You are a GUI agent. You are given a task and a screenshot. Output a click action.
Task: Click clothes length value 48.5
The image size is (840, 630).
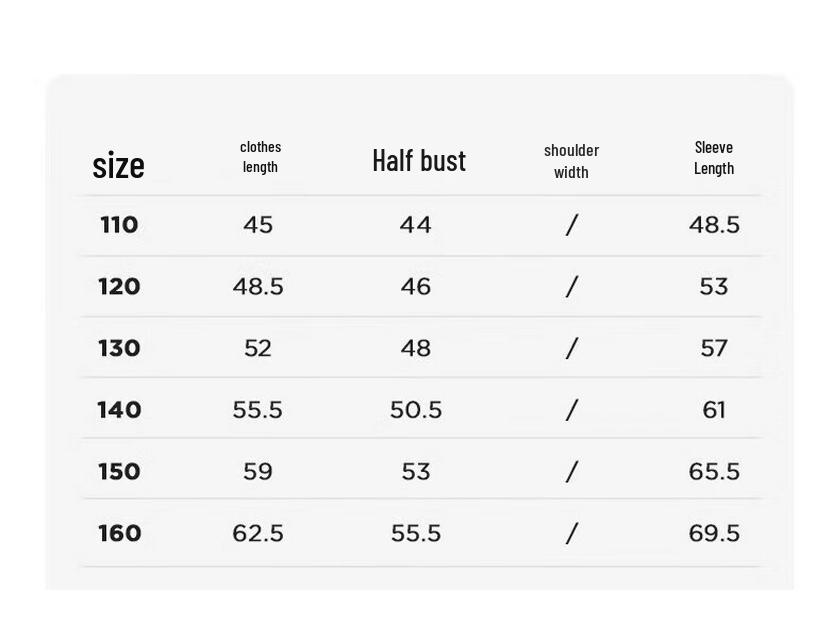258,286
